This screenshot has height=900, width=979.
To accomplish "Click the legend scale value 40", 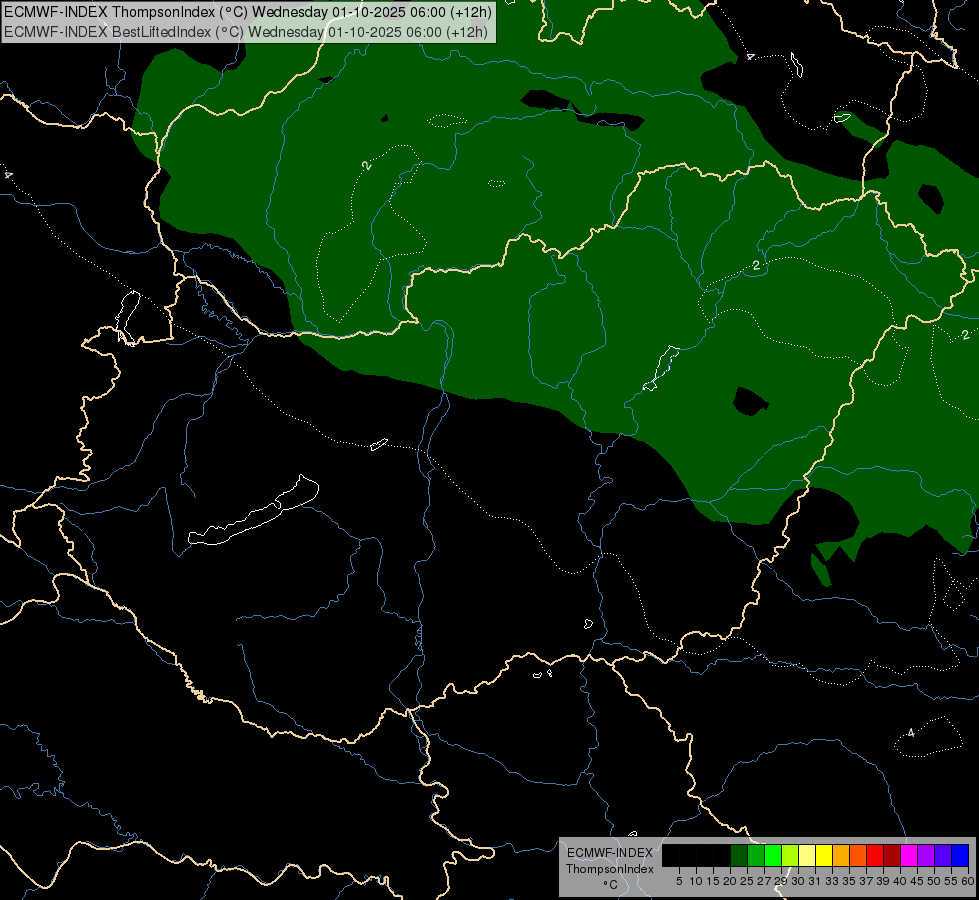I will 900,881.
